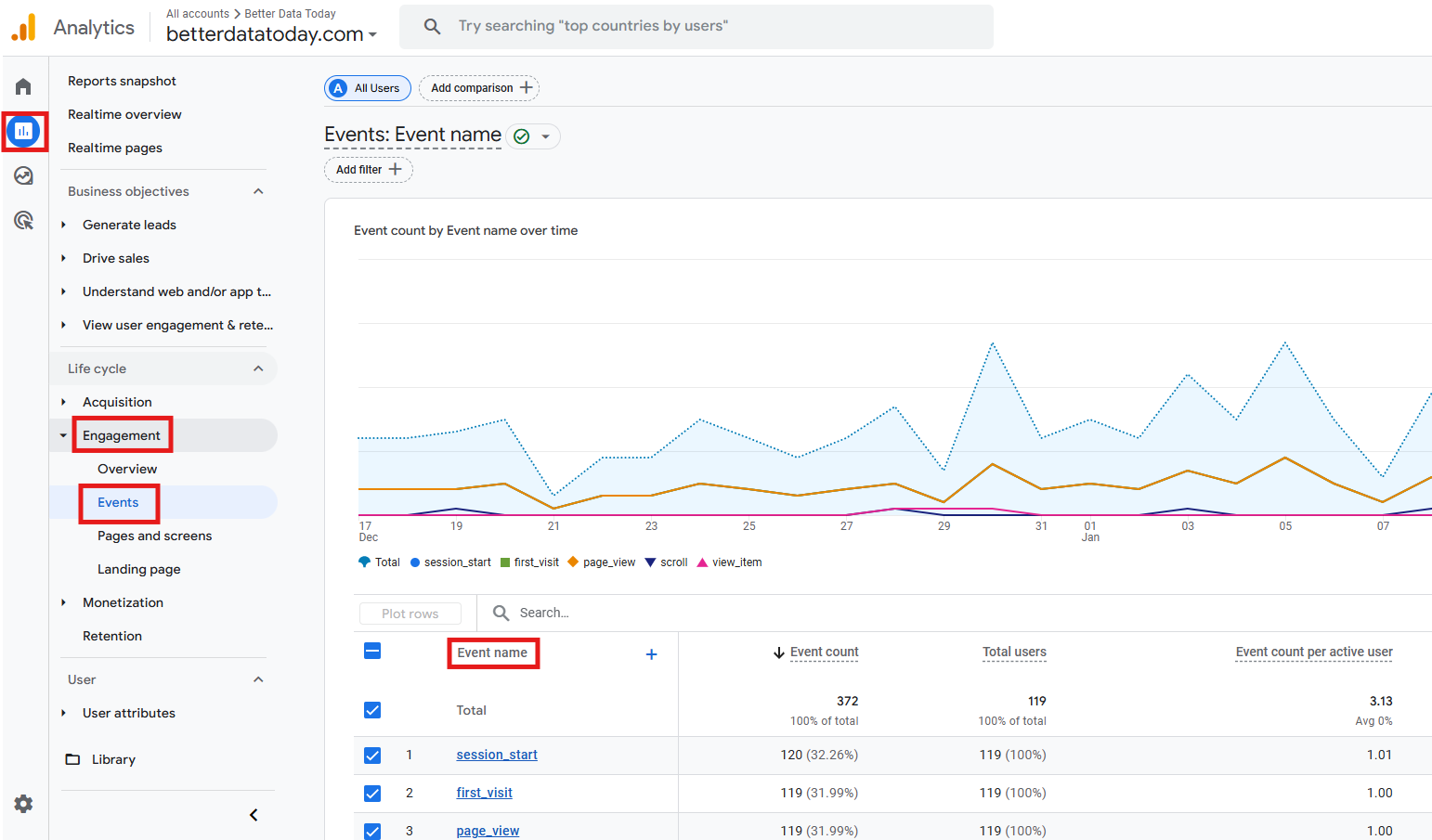
Task: Uncheck the first_visit row checkbox
Action: pyautogui.click(x=372, y=794)
